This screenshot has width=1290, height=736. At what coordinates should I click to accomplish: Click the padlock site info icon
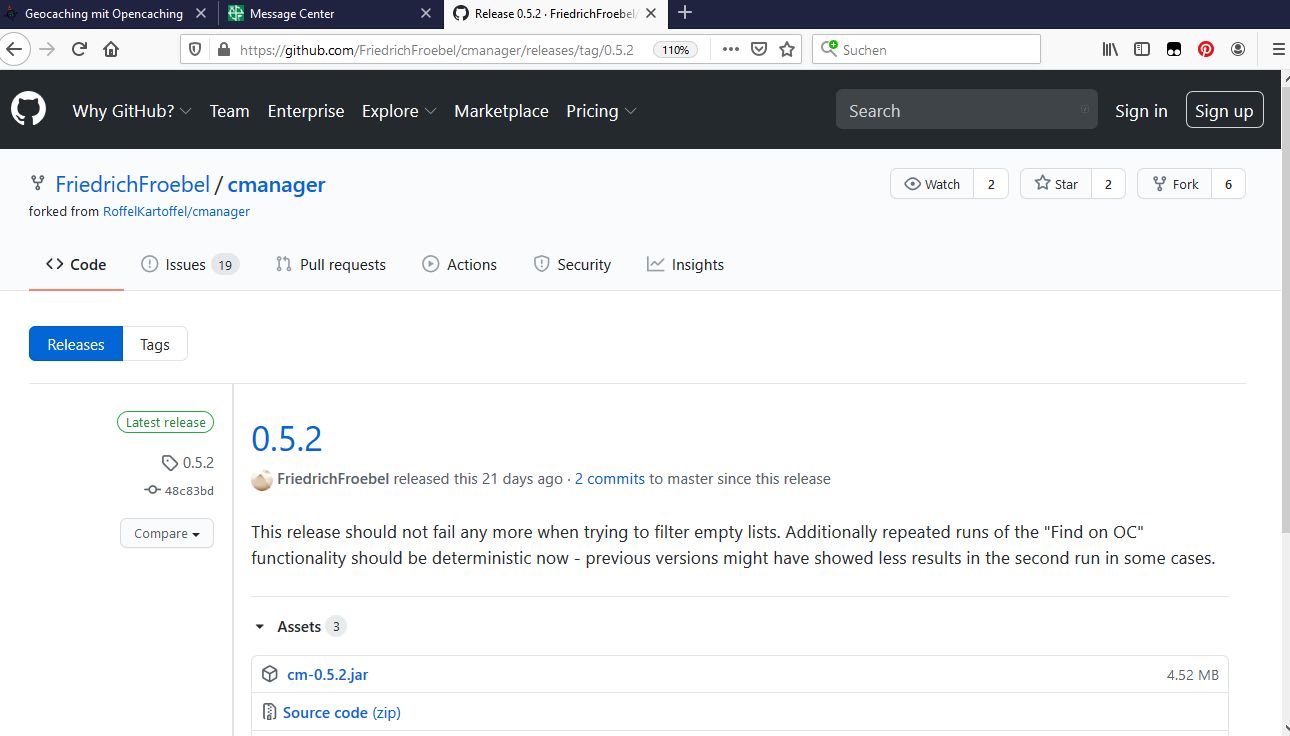222,49
